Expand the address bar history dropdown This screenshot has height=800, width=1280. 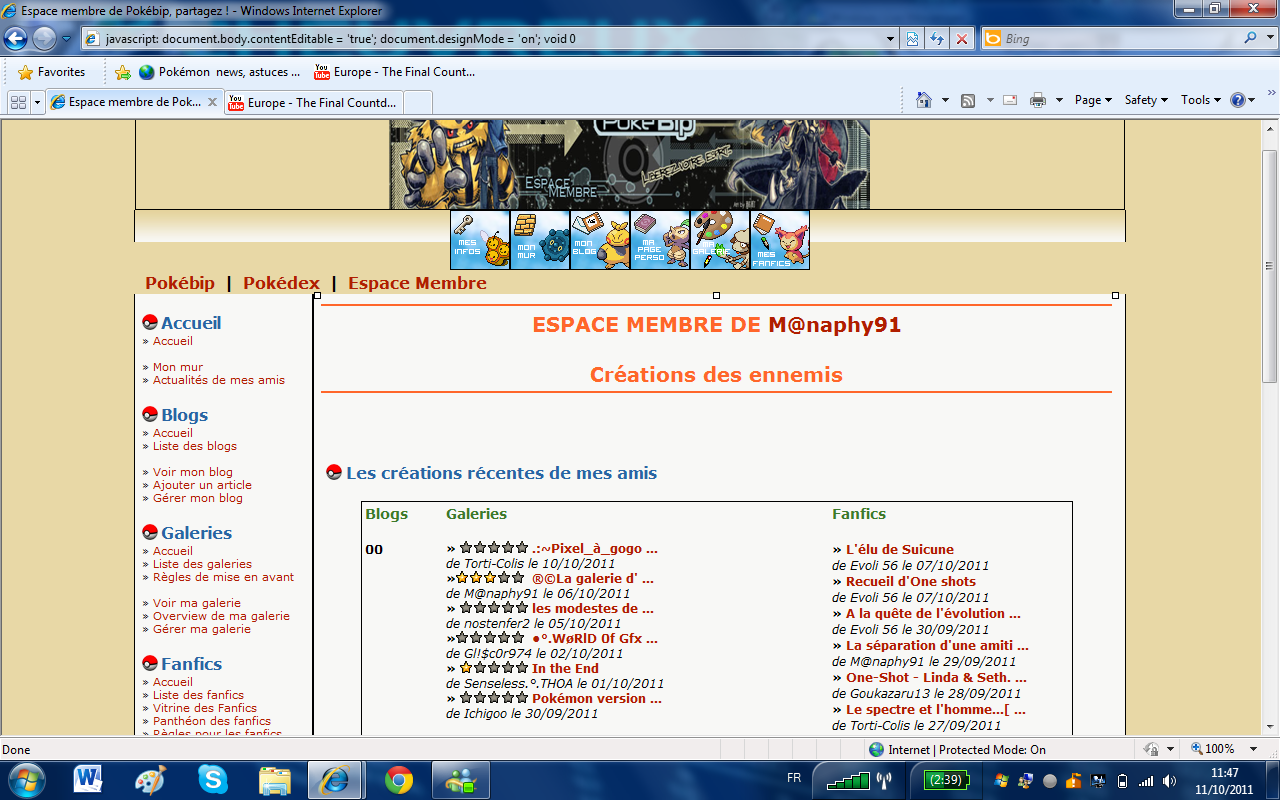(891, 39)
